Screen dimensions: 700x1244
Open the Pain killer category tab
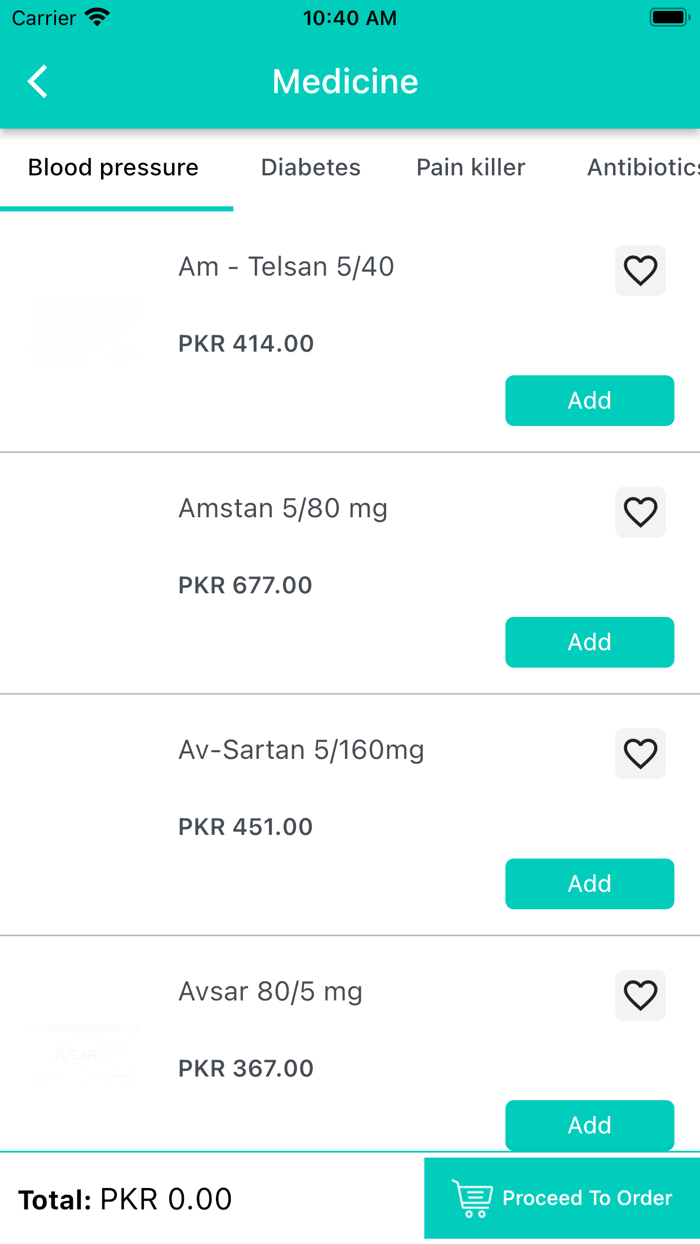pos(470,167)
